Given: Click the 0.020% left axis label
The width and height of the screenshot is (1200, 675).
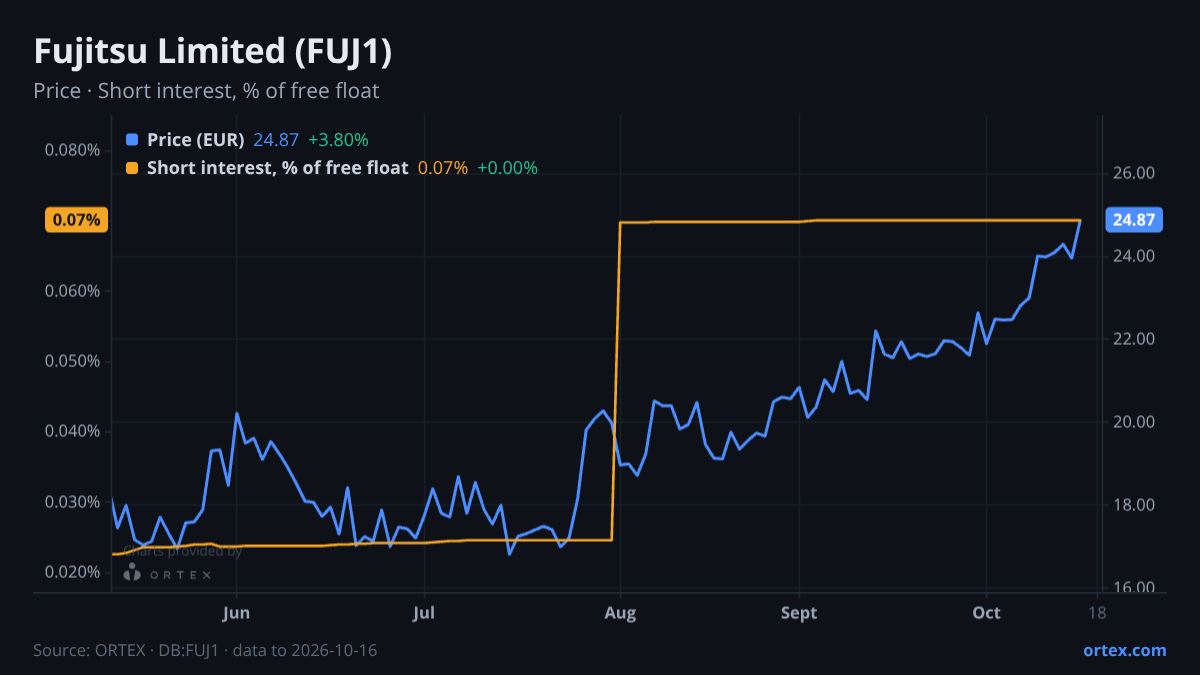Looking at the screenshot, I should point(72,572).
